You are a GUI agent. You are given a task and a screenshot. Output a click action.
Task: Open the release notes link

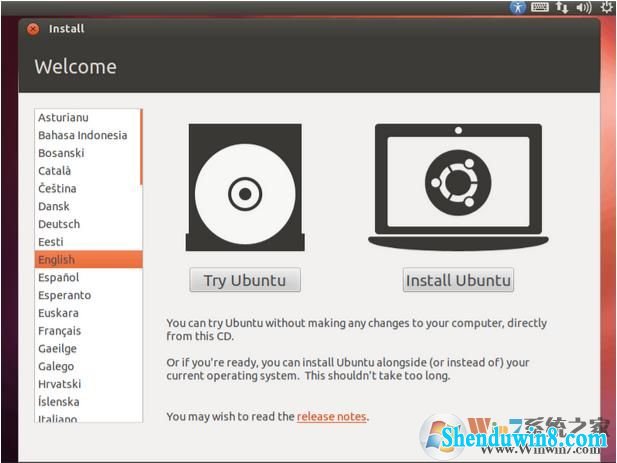click(x=331, y=417)
